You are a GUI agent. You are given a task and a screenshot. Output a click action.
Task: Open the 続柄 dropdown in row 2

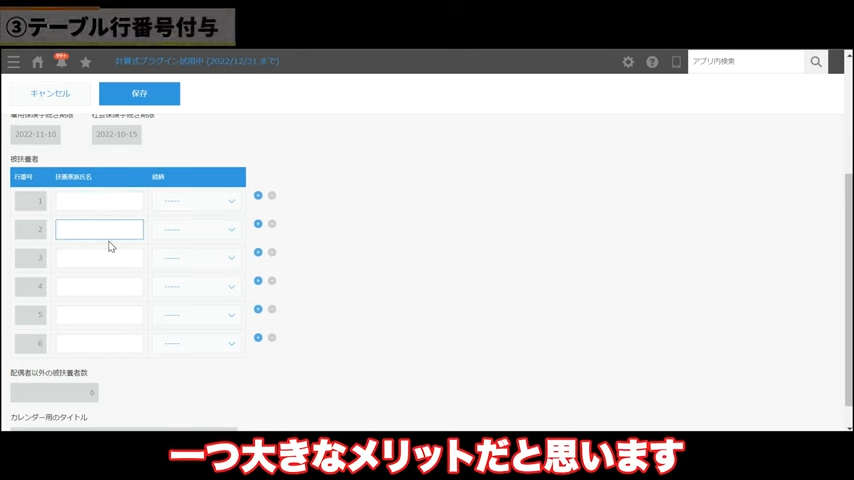(196, 229)
